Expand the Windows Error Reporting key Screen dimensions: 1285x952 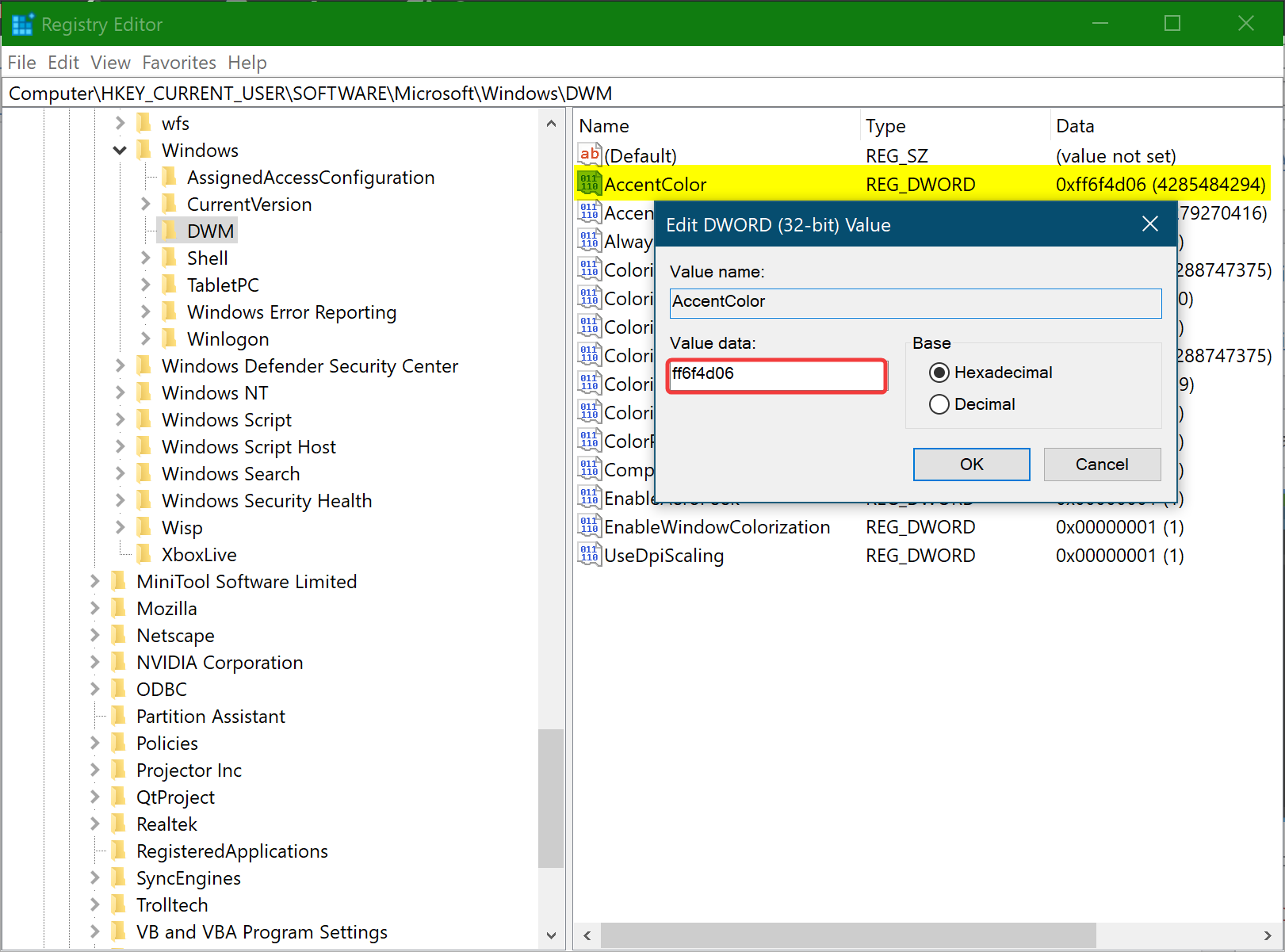click(x=145, y=312)
